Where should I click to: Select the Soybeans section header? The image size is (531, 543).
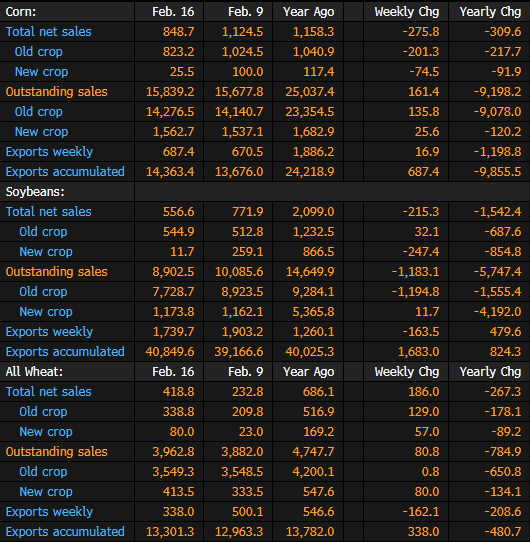(35, 192)
